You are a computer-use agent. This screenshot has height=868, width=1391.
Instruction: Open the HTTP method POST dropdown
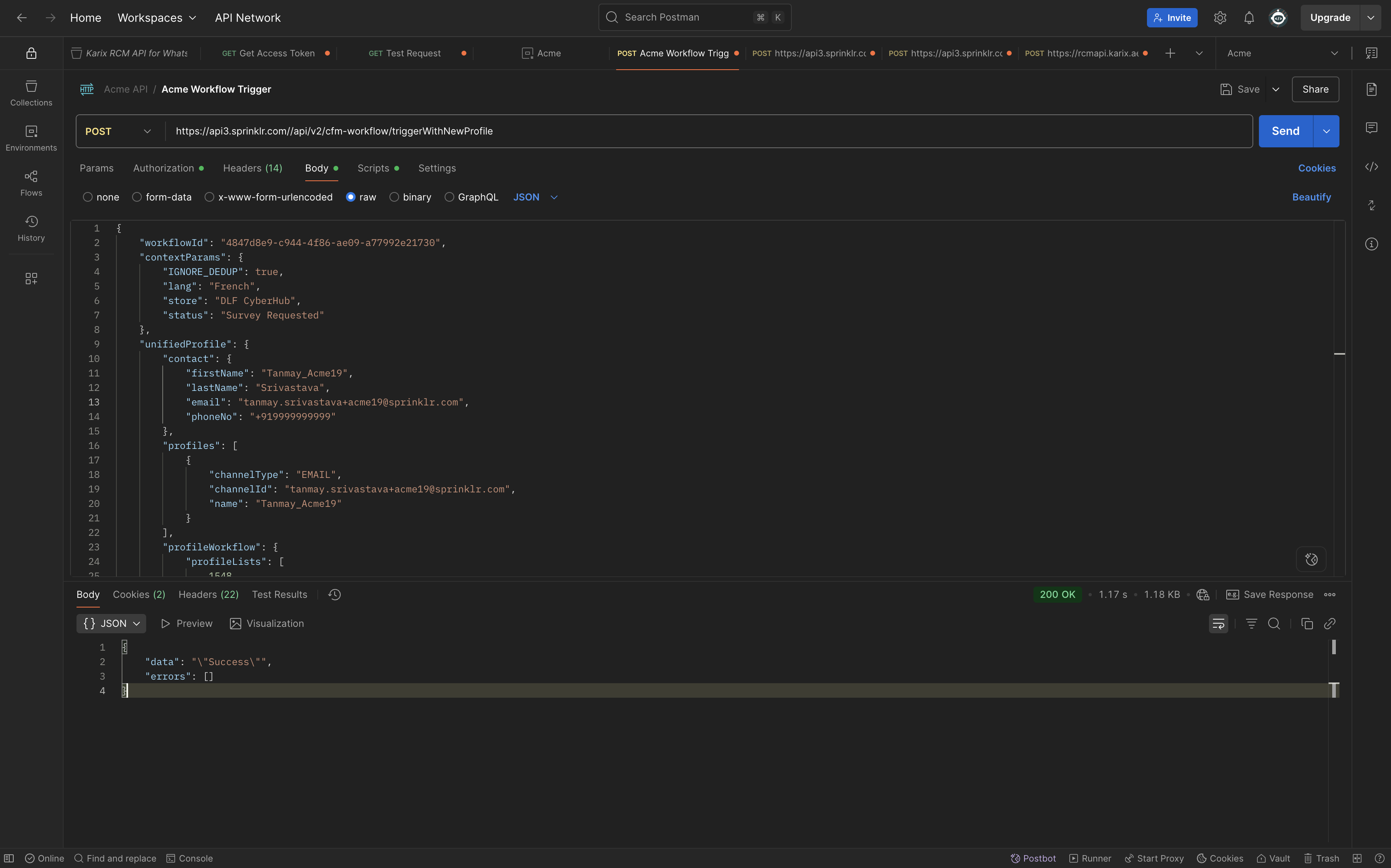tap(119, 132)
